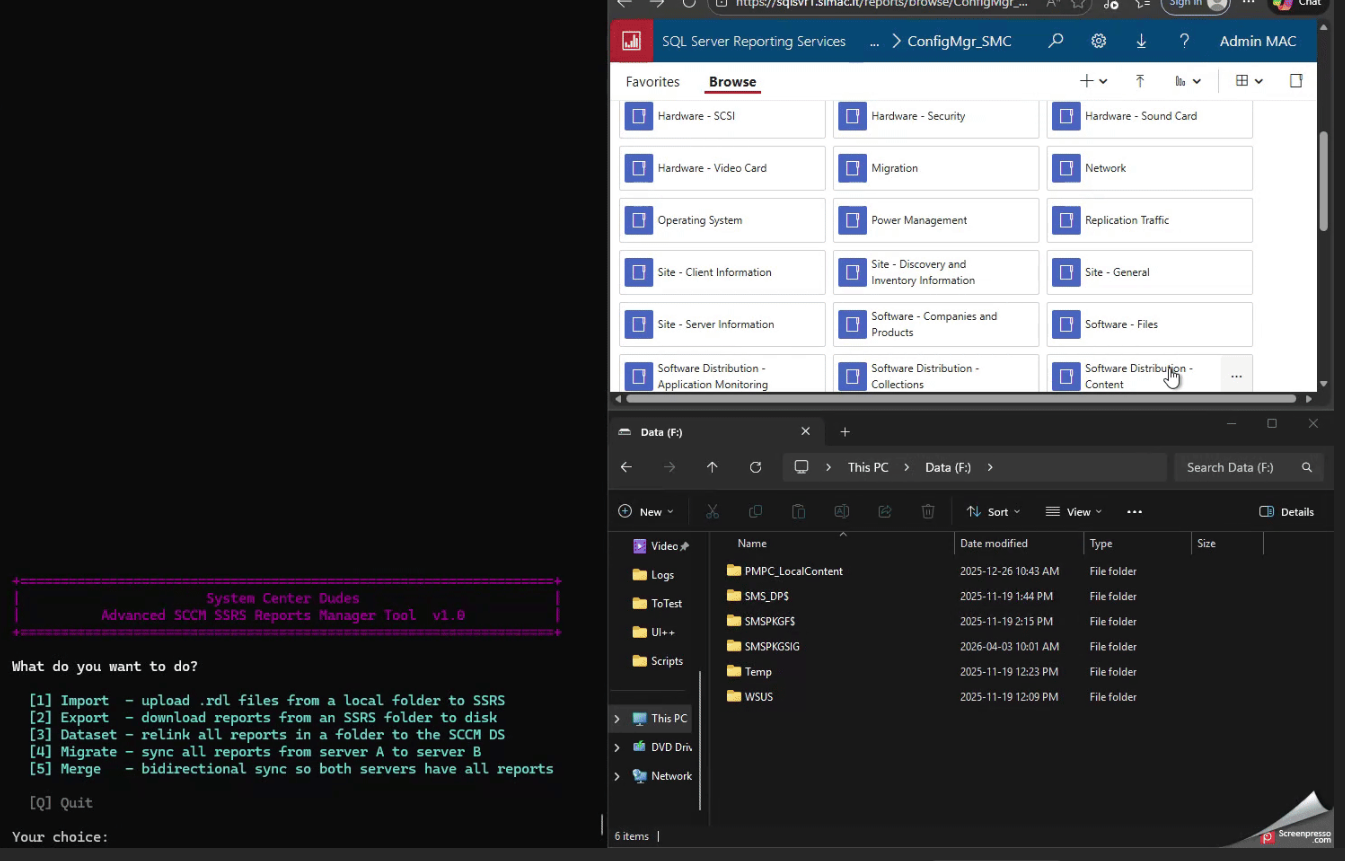Open the Sort dropdown in File Explorer

tap(993, 511)
